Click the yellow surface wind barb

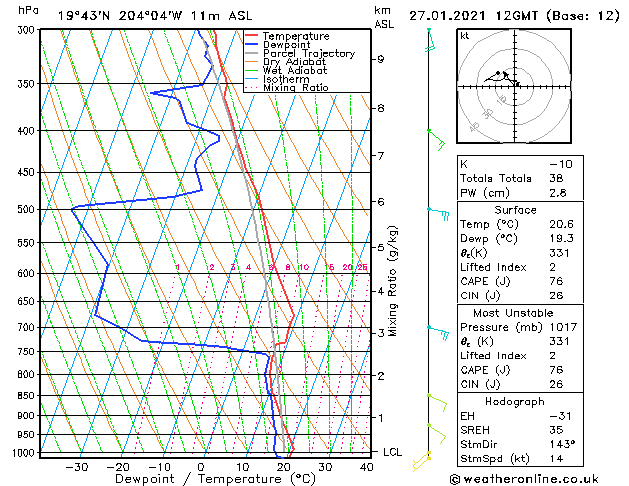point(422,461)
